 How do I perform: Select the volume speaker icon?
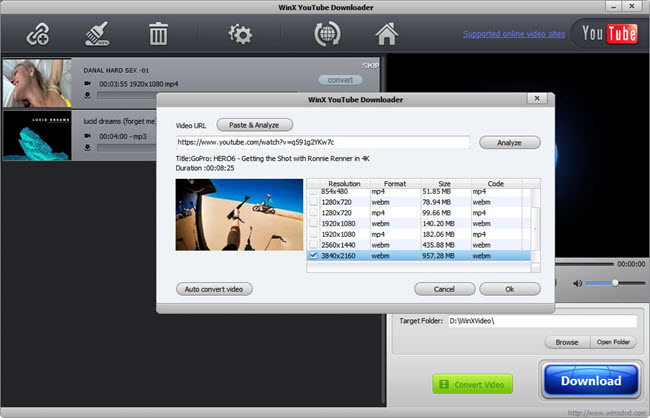pyautogui.click(x=577, y=283)
